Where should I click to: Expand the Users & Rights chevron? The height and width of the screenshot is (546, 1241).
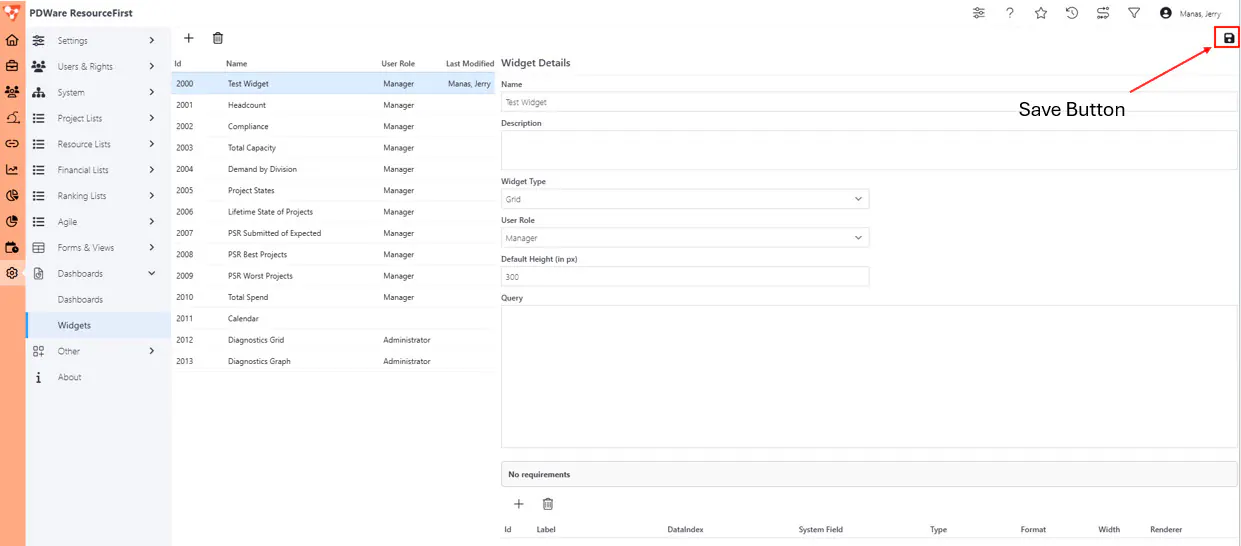pos(151,66)
